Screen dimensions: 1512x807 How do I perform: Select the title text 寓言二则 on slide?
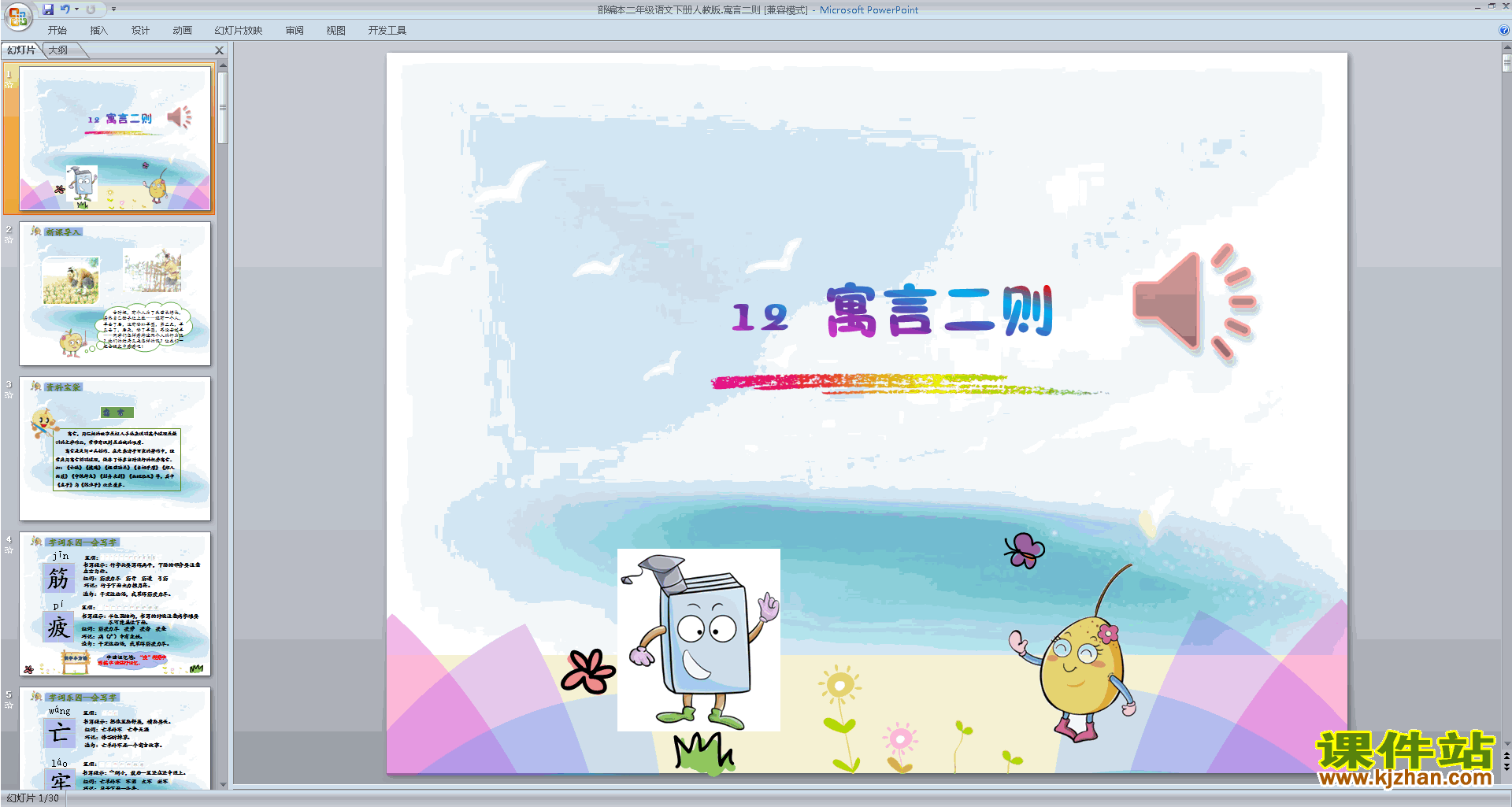point(939,310)
